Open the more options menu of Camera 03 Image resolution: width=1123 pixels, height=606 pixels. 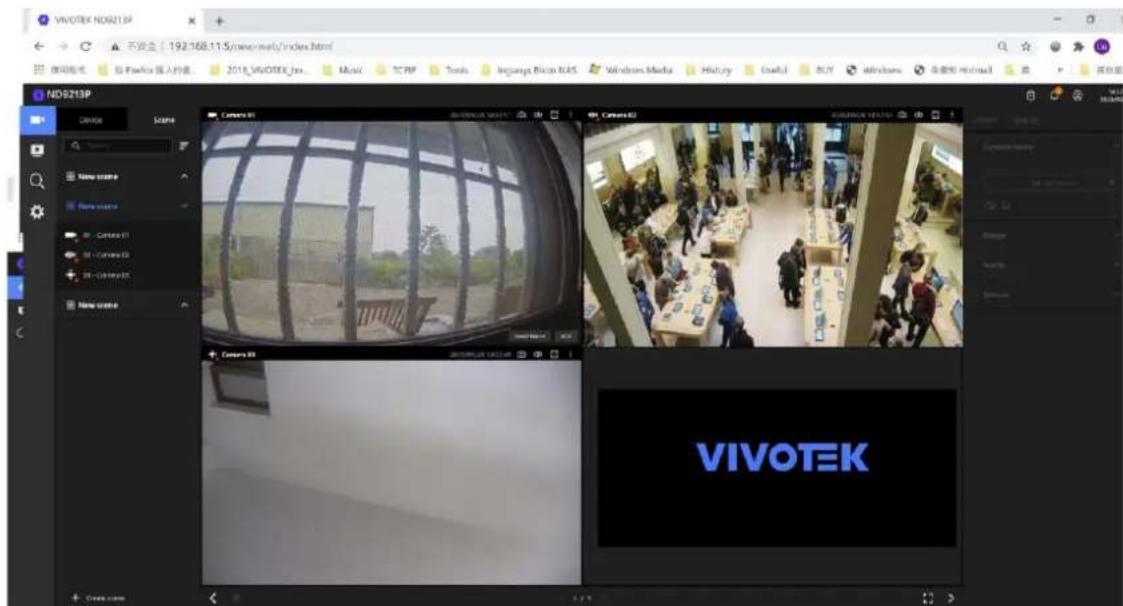571,355
